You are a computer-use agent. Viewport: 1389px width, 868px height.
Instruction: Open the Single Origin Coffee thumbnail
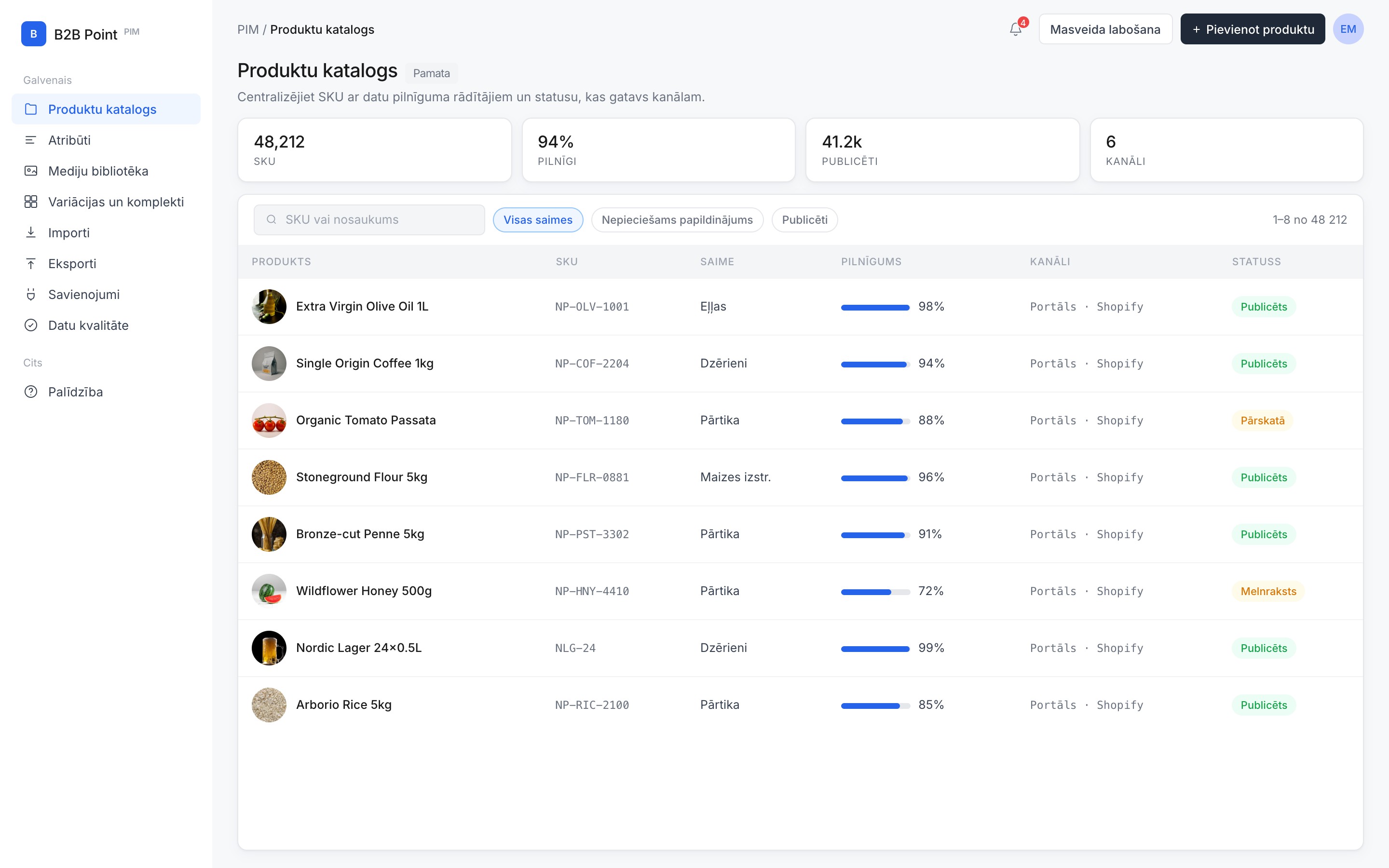269,364
